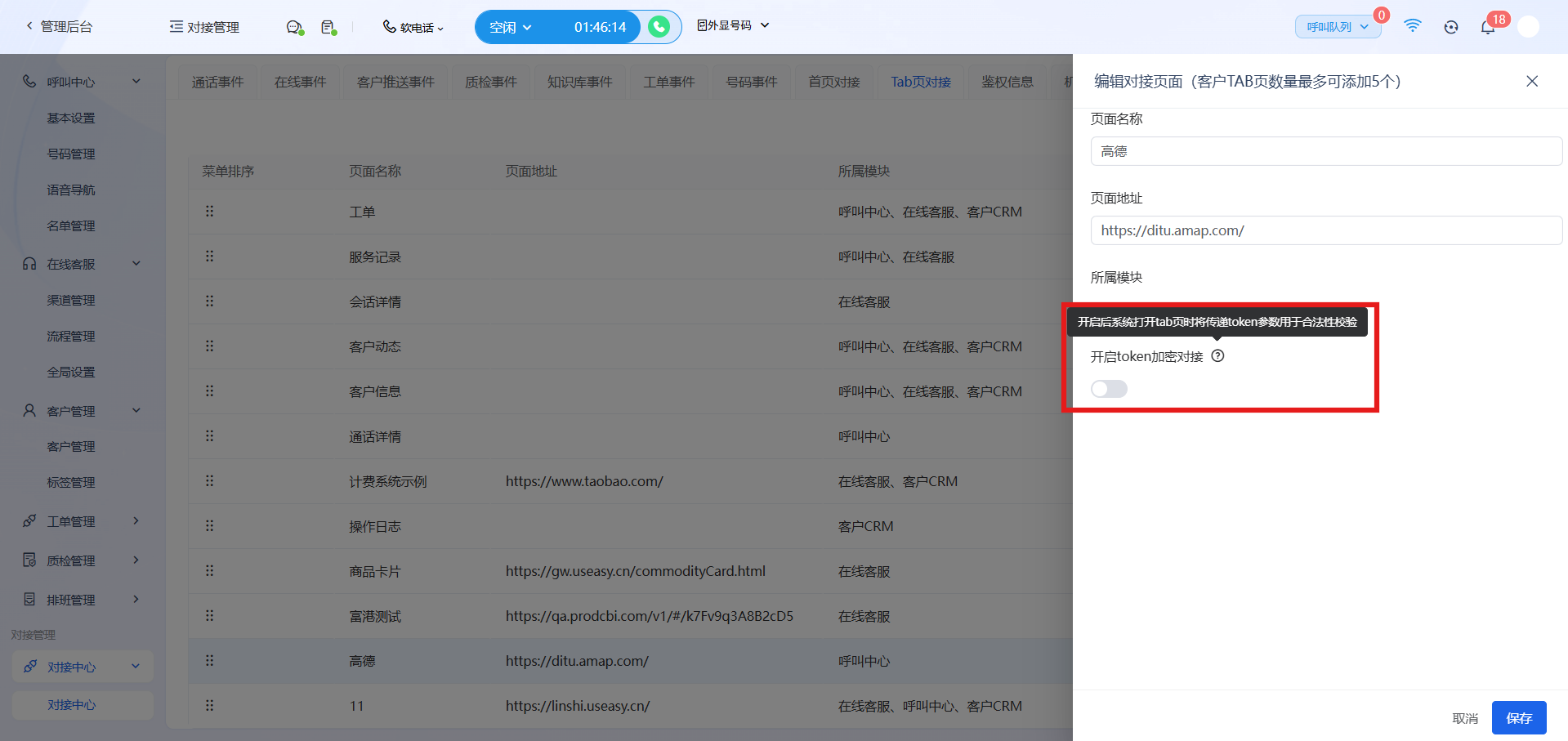The image size is (1568, 741).
Task: Collapse the 呼叫中心 sidebar group
Action: 136,81
